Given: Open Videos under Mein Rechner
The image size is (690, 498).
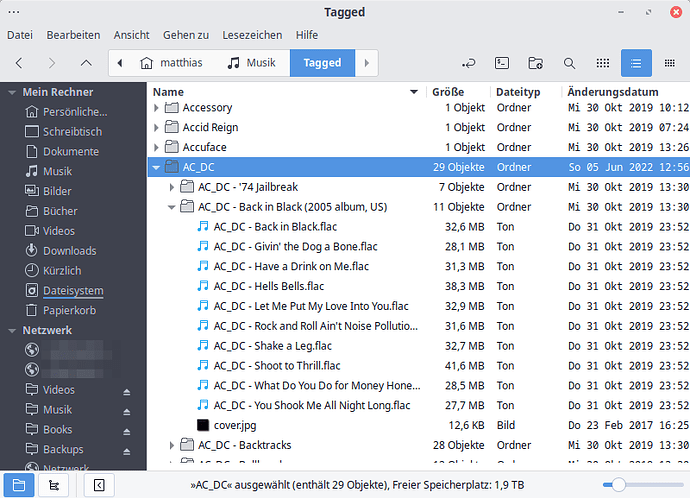Looking at the screenshot, I should (50, 231).
